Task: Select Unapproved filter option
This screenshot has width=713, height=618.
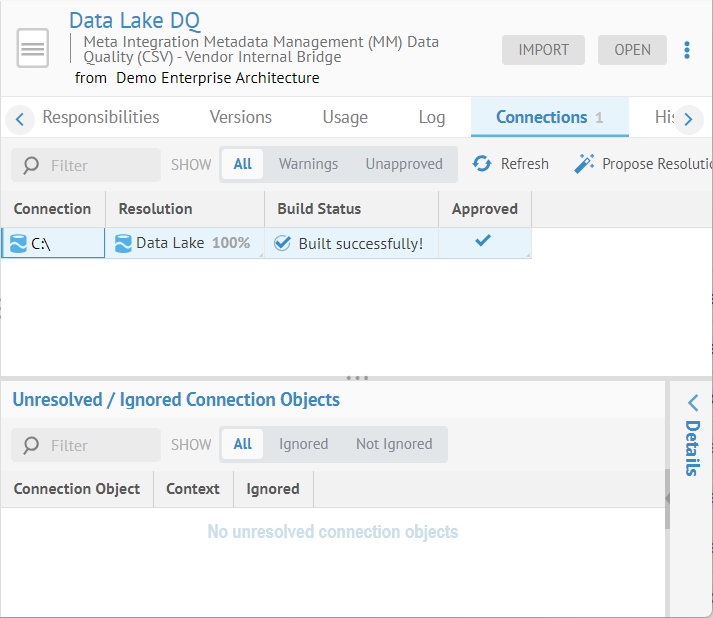Action: [403, 164]
